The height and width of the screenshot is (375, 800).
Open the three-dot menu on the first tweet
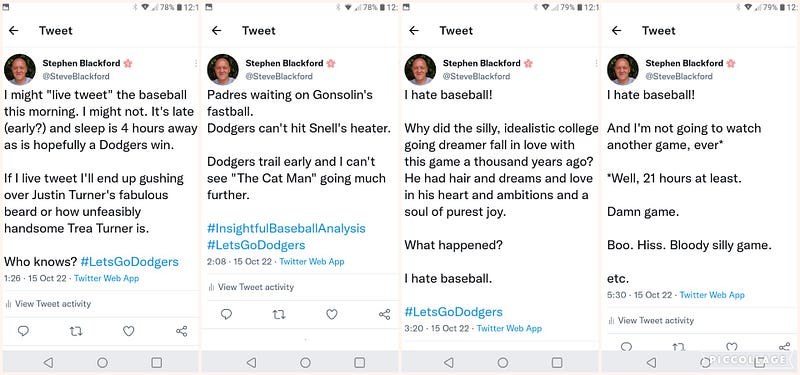tap(196, 63)
